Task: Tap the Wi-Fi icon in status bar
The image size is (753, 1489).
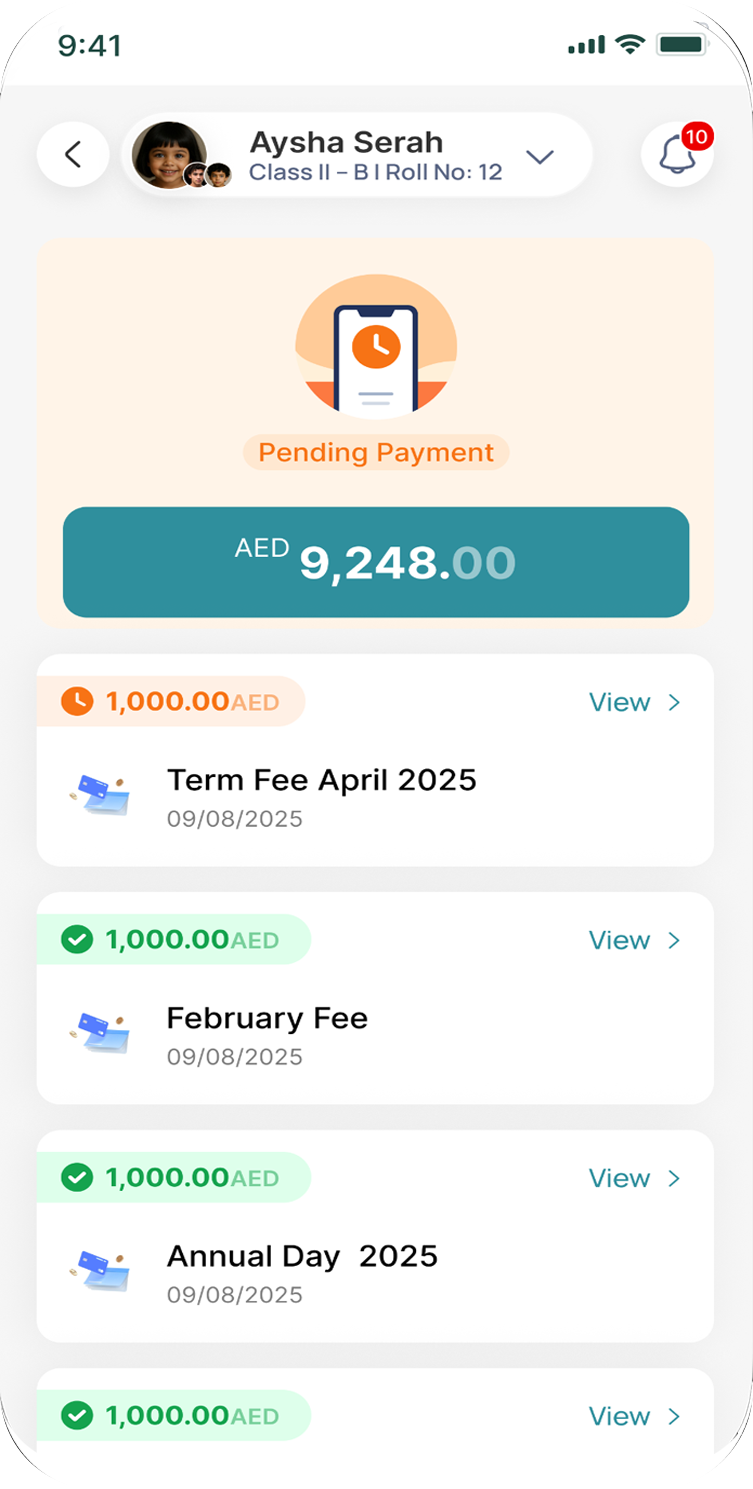Action: coord(630,44)
